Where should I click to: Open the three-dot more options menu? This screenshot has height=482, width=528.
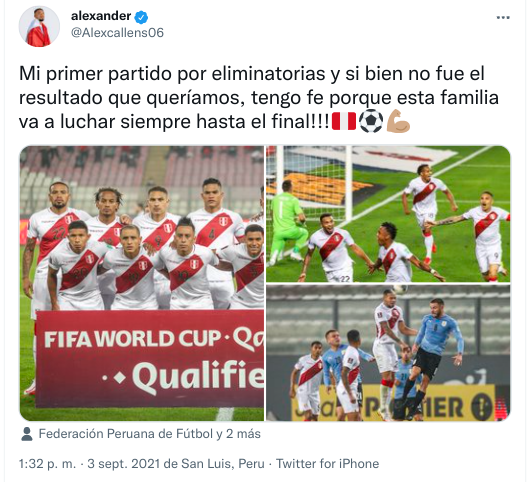[503, 18]
